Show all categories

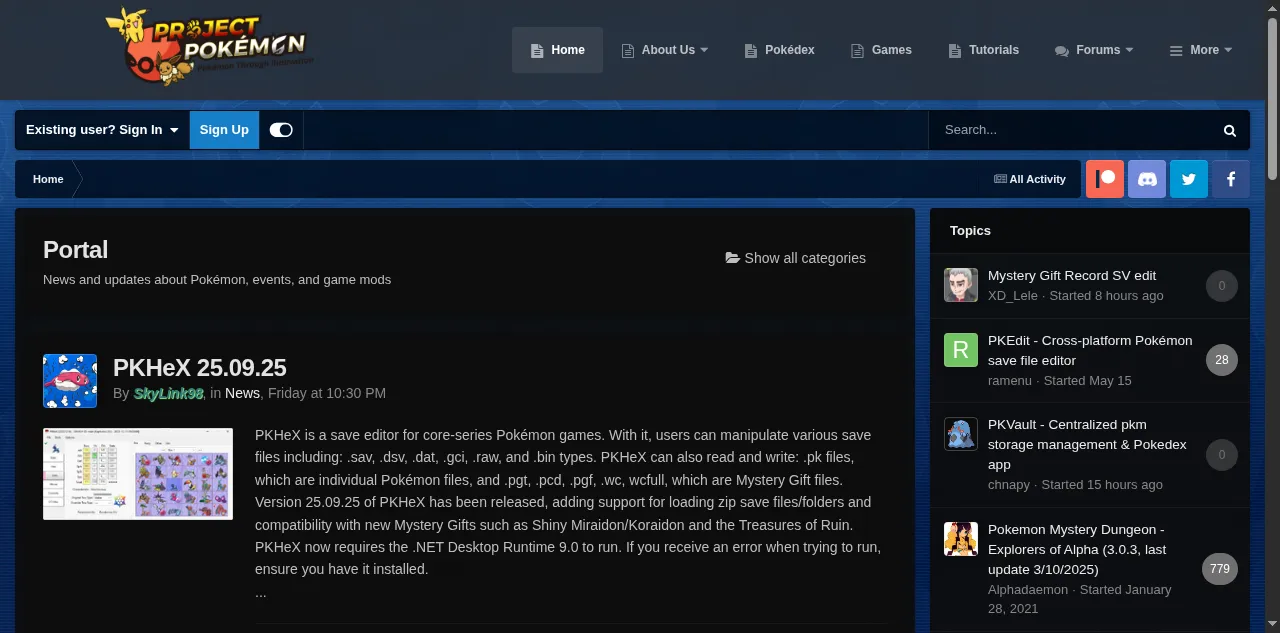tap(796, 258)
